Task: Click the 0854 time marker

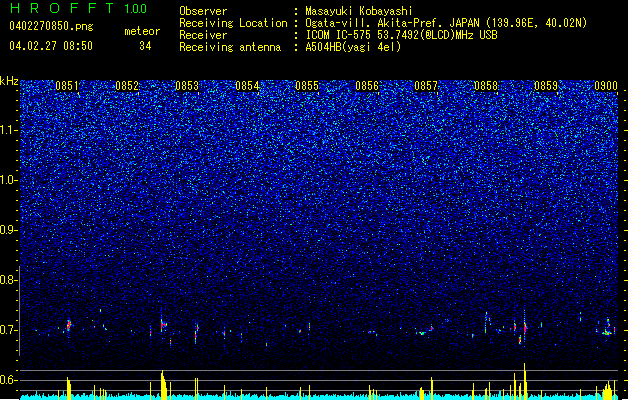Action: tap(247, 86)
